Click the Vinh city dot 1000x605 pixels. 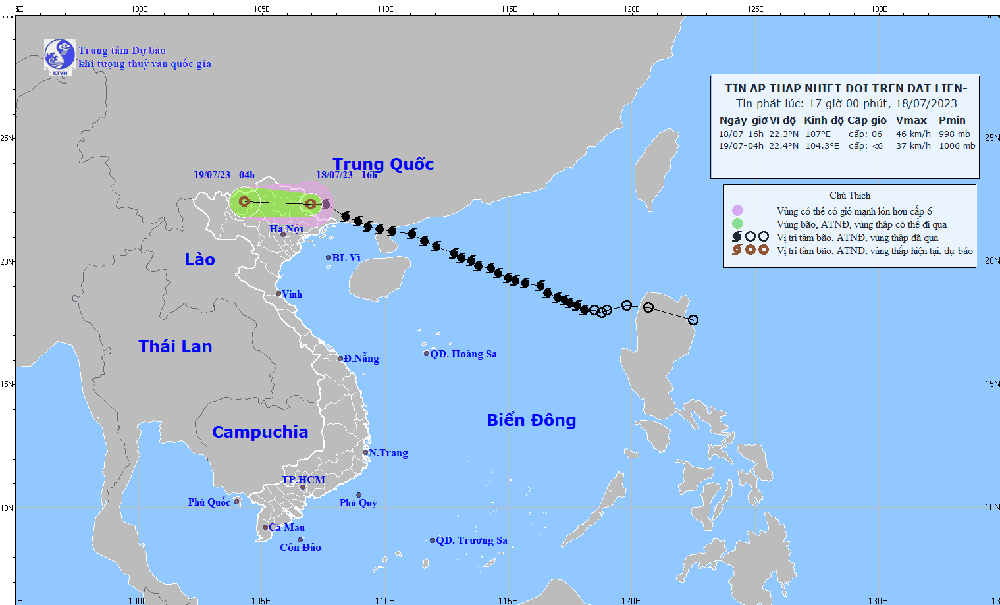[x=278, y=293]
